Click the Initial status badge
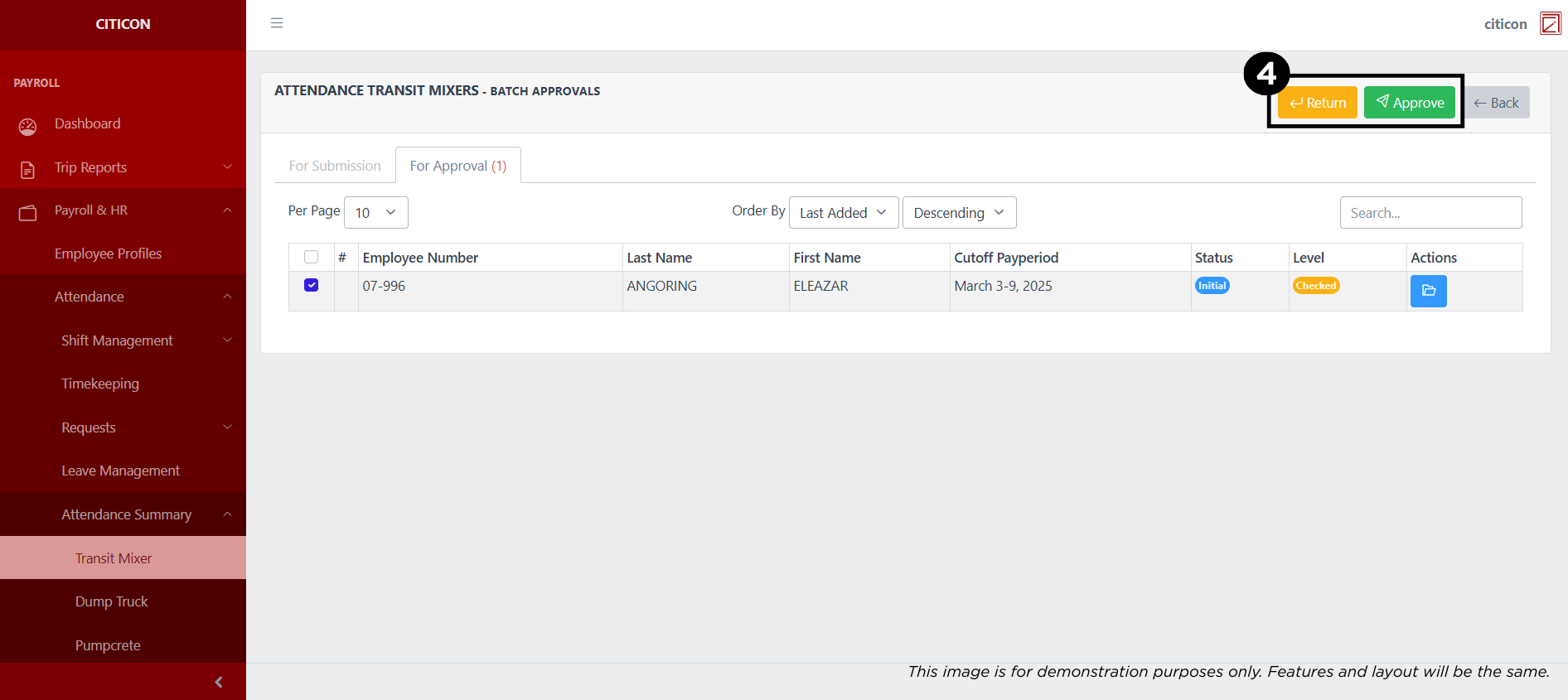The height and width of the screenshot is (700, 1568). [1212, 286]
